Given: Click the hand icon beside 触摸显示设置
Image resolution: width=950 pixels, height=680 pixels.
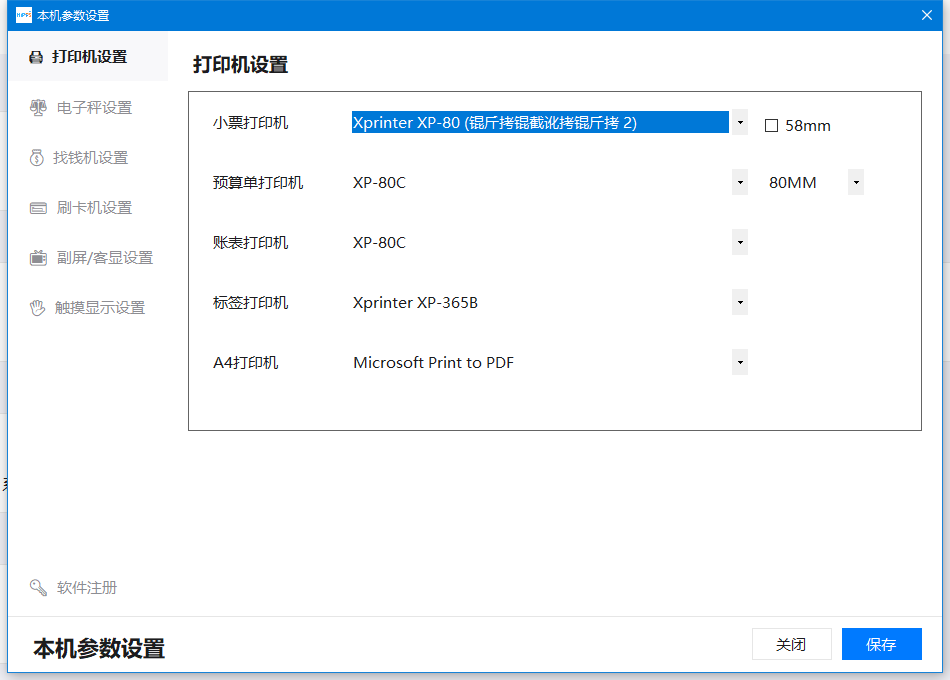Looking at the screenshot, I should [38, 308].
